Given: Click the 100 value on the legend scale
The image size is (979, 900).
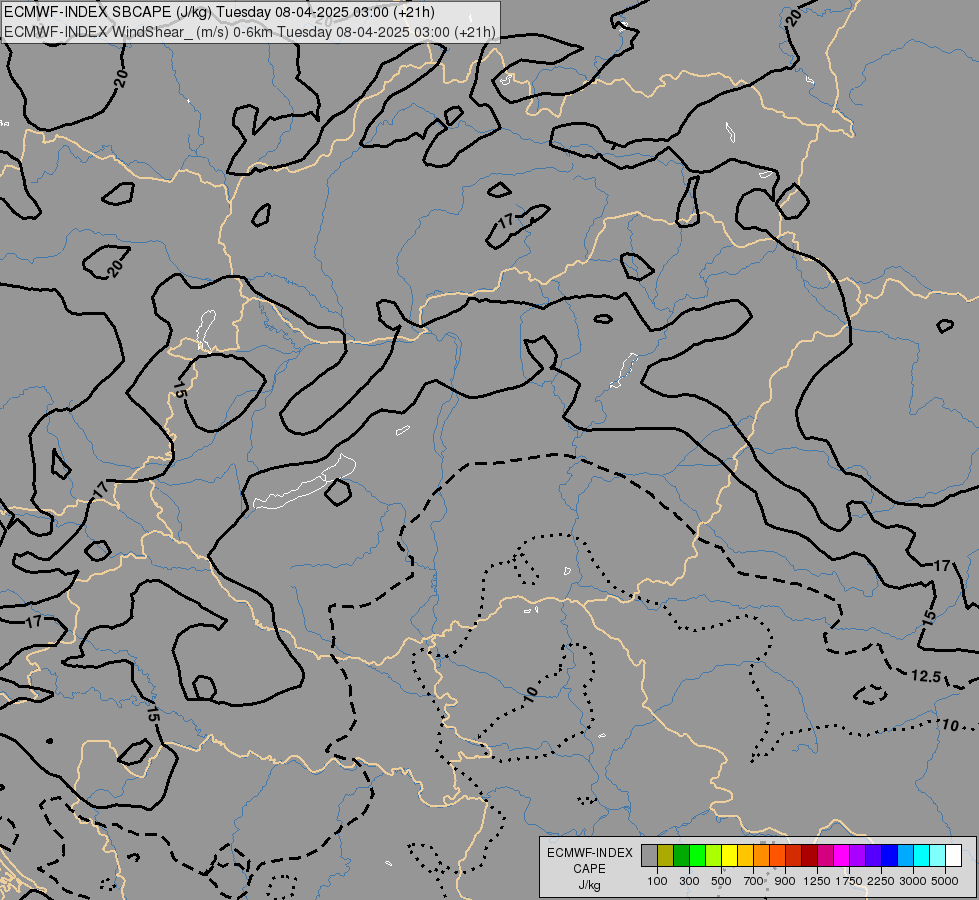Looking at the screenshot, I should click(657, 881).
